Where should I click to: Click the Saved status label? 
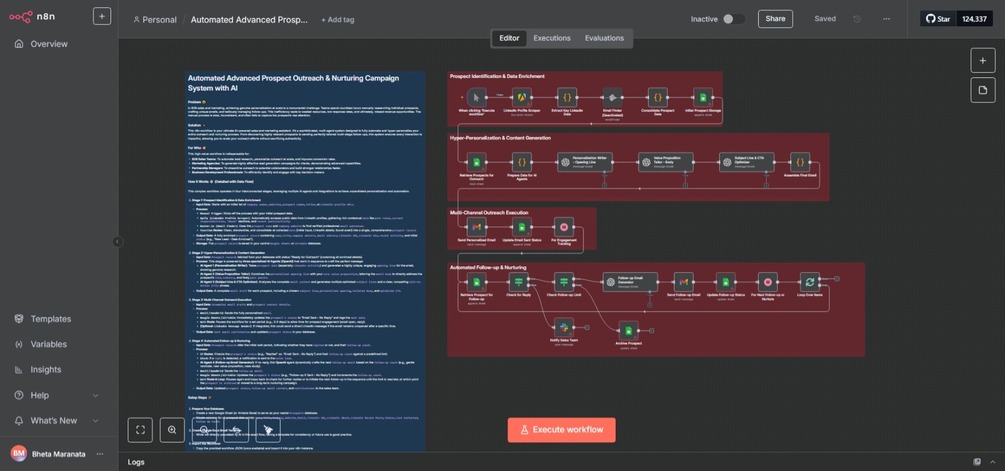click(x=825, y=19)
